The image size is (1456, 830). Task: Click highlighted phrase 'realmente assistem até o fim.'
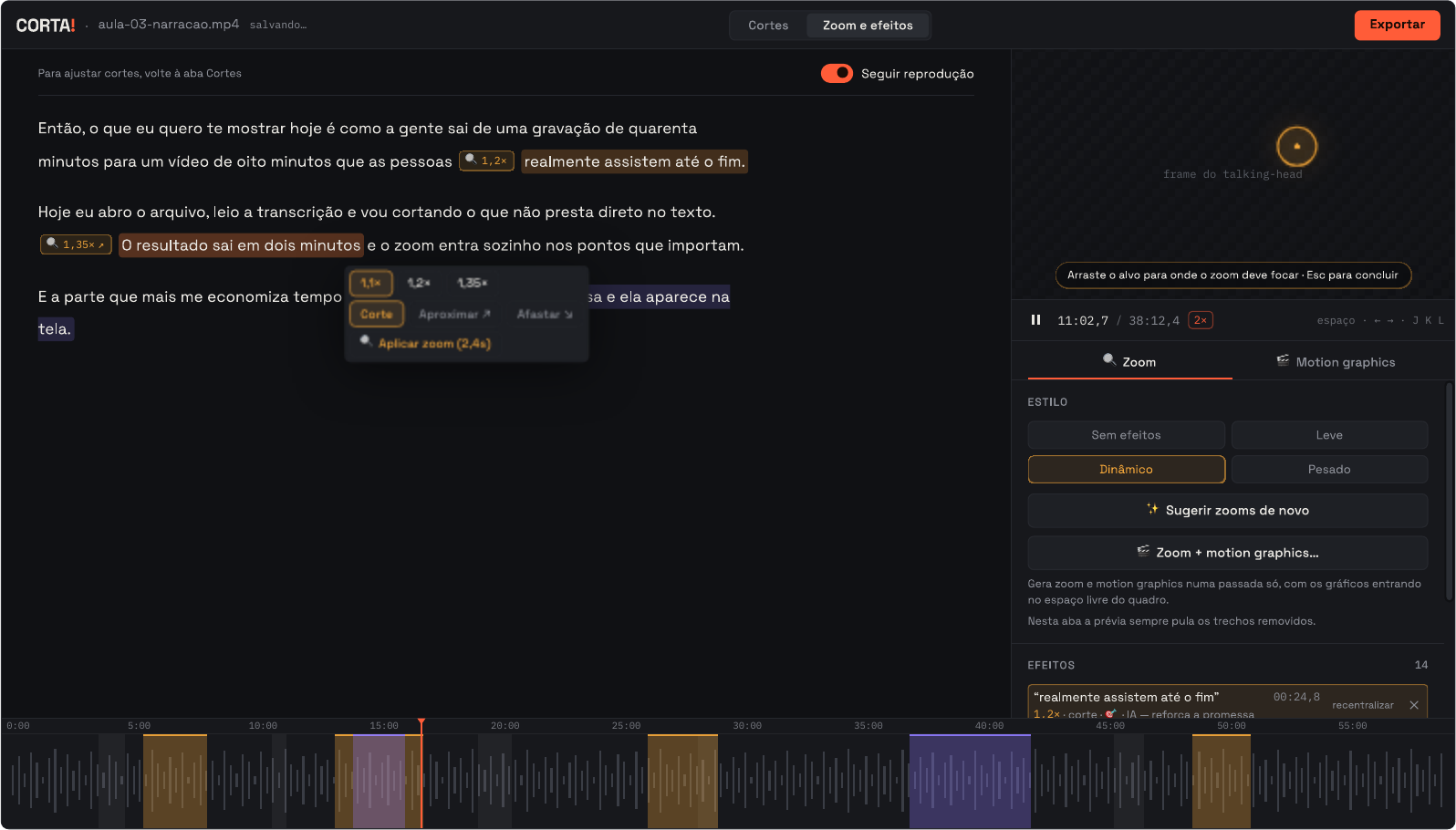[x=635, y=161]
